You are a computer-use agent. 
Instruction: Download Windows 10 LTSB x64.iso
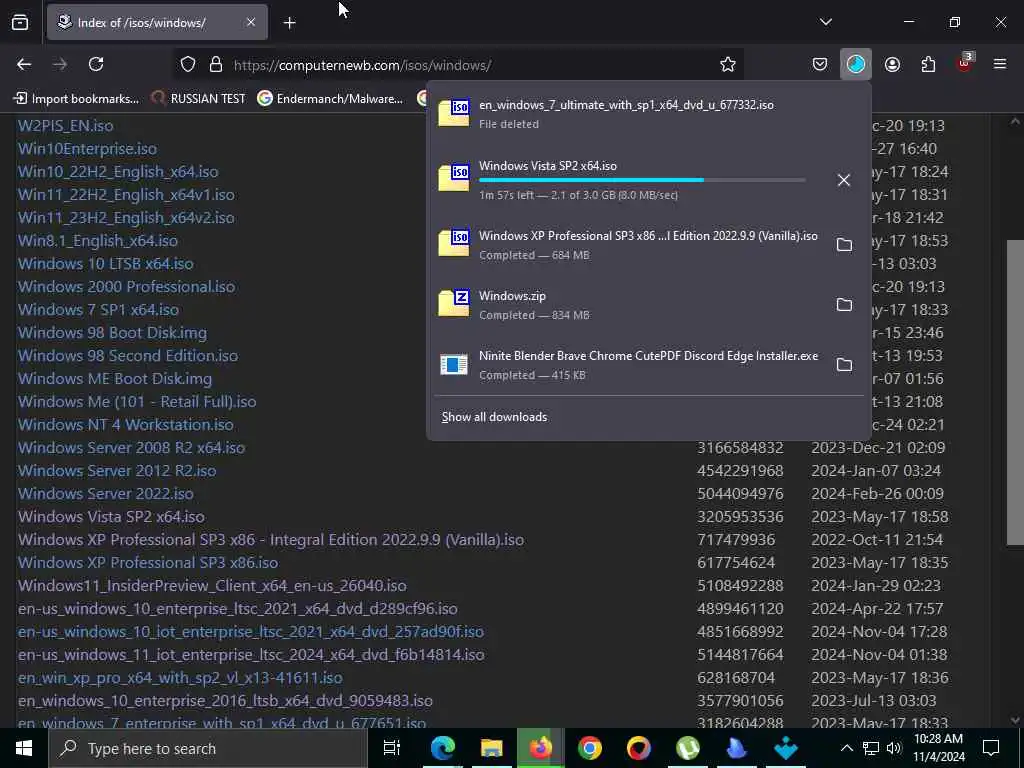coord(106,264)
